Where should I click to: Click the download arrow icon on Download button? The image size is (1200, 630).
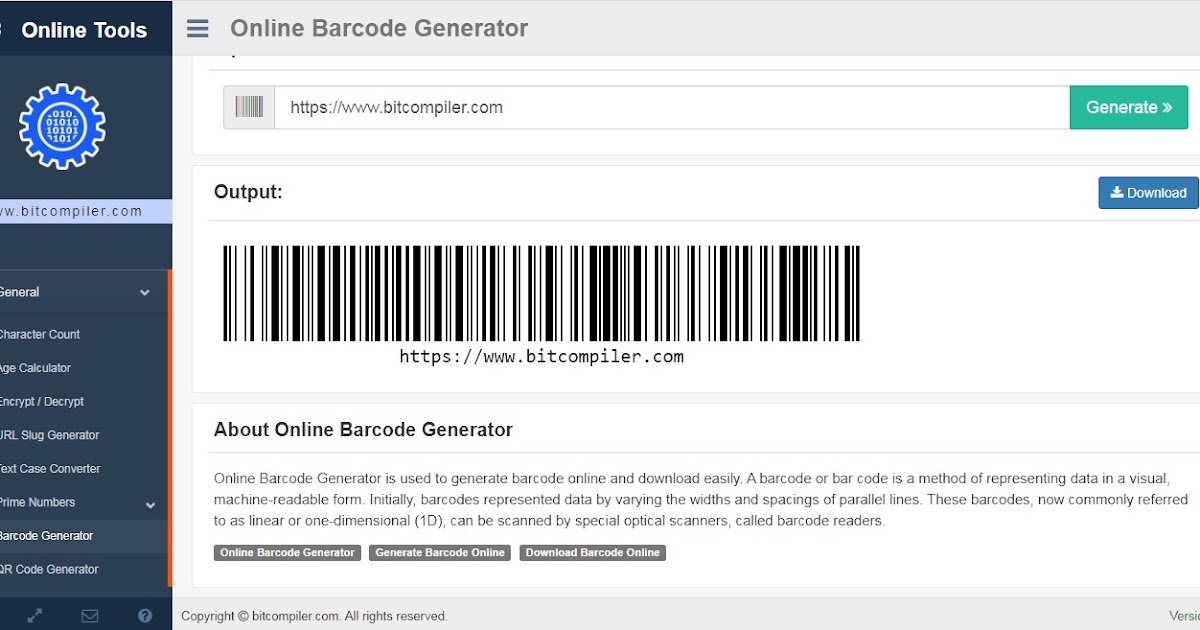click(1116, 192)
